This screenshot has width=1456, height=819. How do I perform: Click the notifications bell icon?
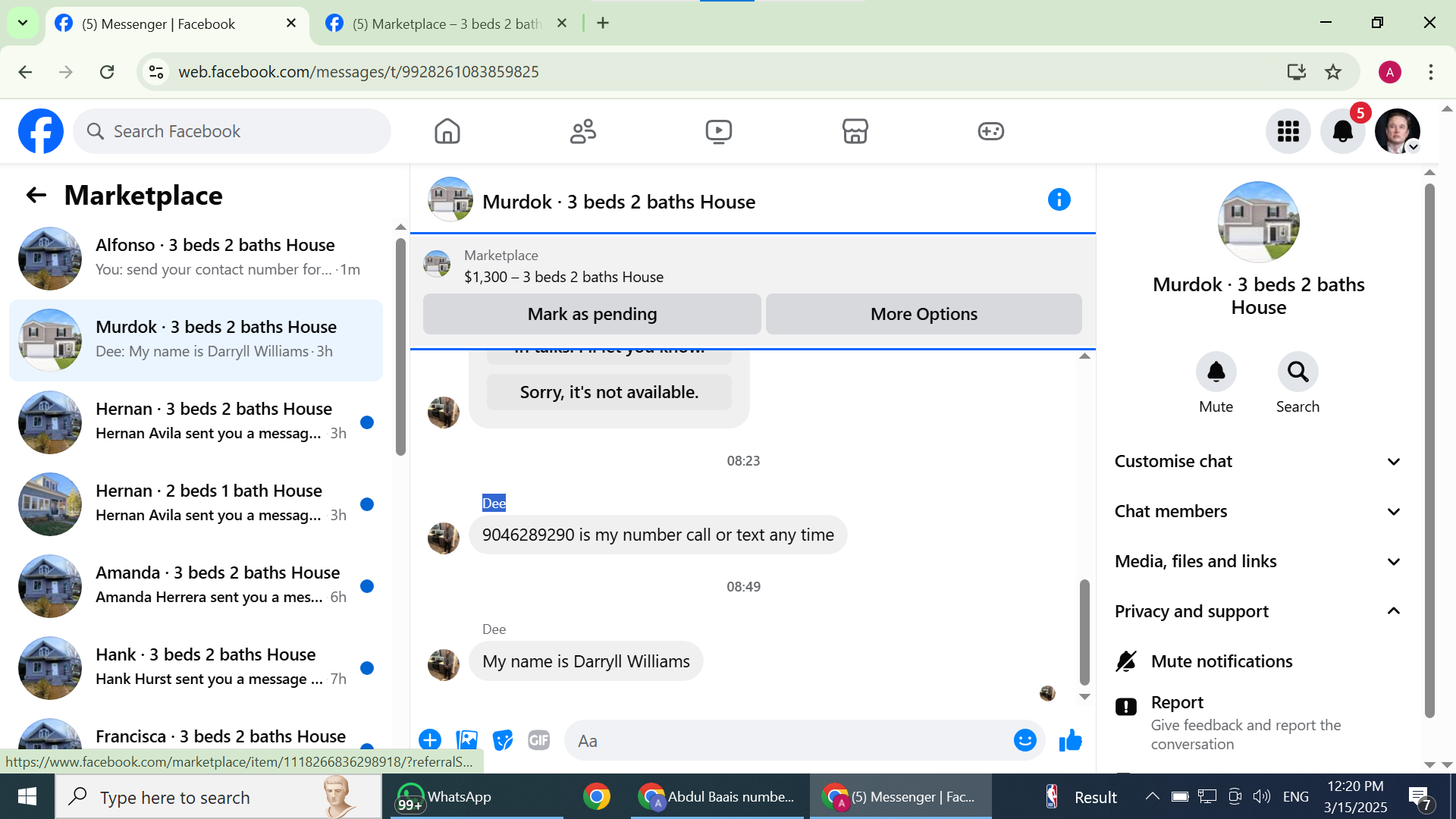tap(1342, 131)
